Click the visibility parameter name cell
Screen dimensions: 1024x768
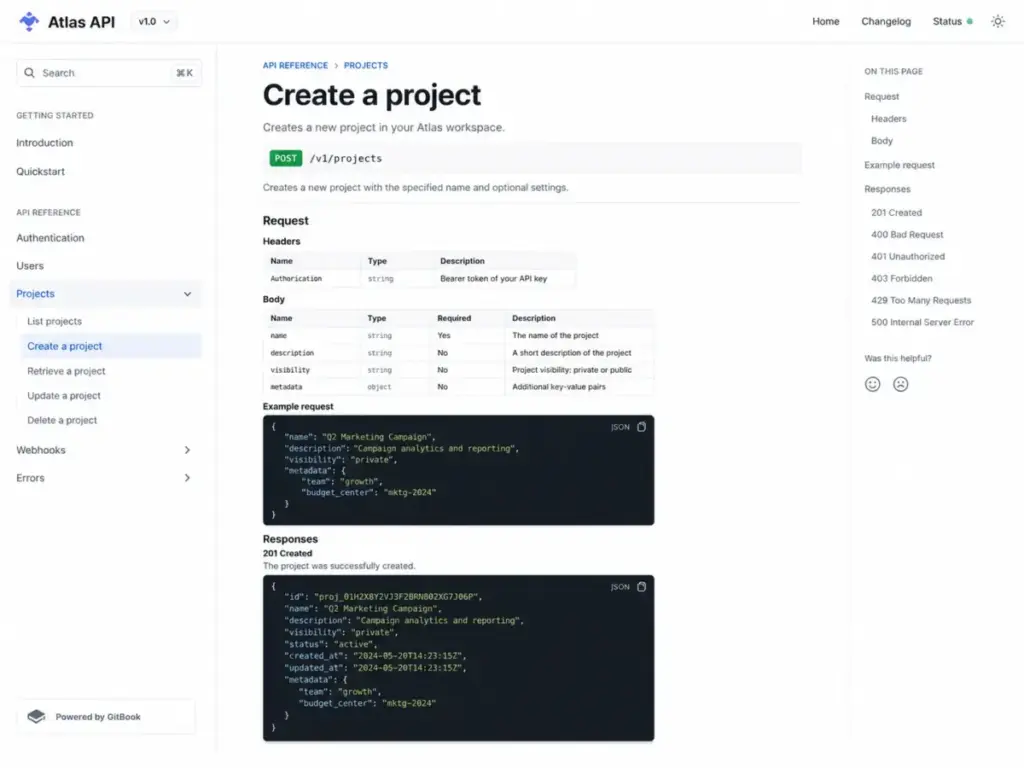coord(290,370)
